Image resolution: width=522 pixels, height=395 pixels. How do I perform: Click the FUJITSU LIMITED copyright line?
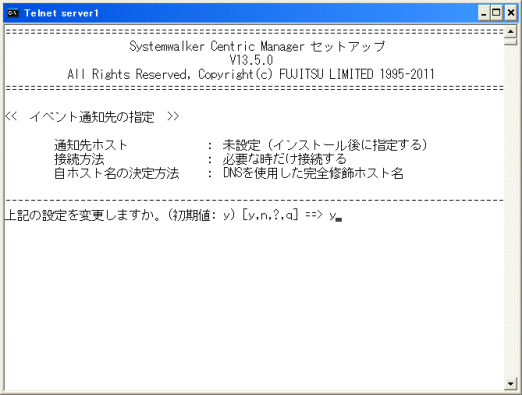[251, 74]
